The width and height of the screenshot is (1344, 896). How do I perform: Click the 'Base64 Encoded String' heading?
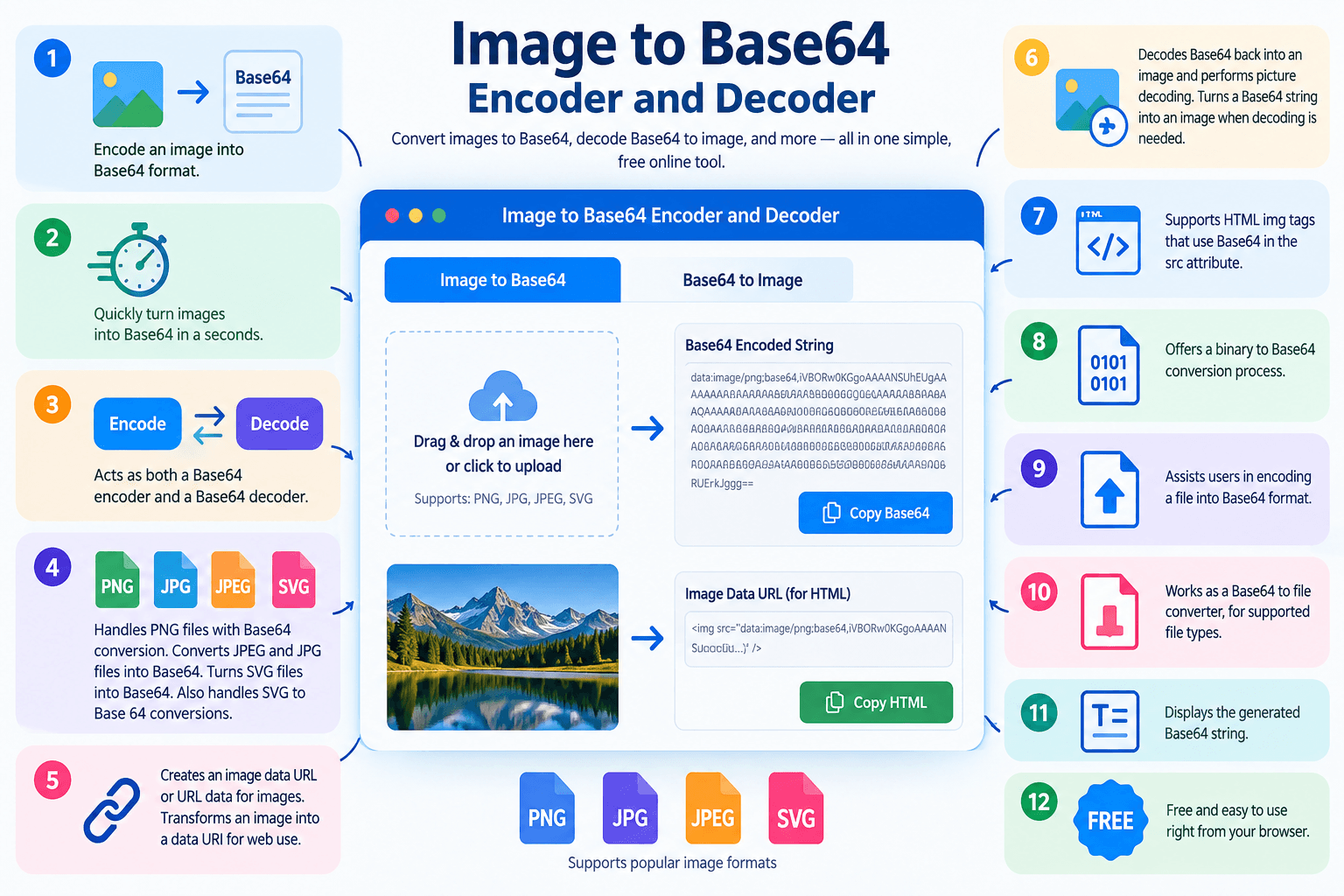pos(759,345)
